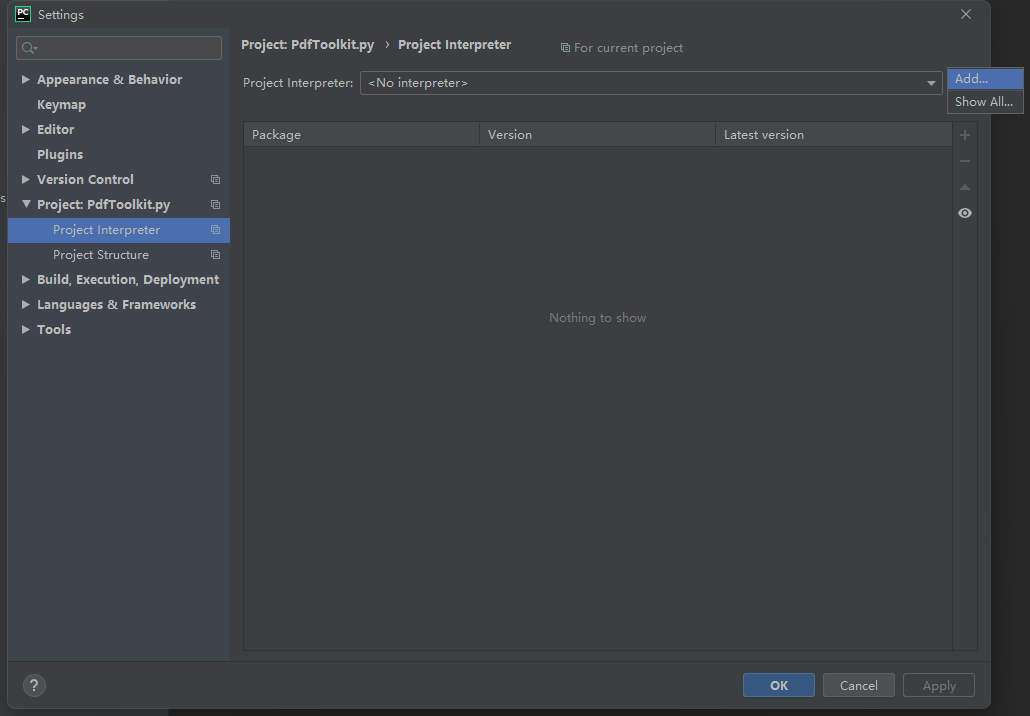Click the For current project label
The width and height of the screenshot is (1030, 716).
[629, 48]
